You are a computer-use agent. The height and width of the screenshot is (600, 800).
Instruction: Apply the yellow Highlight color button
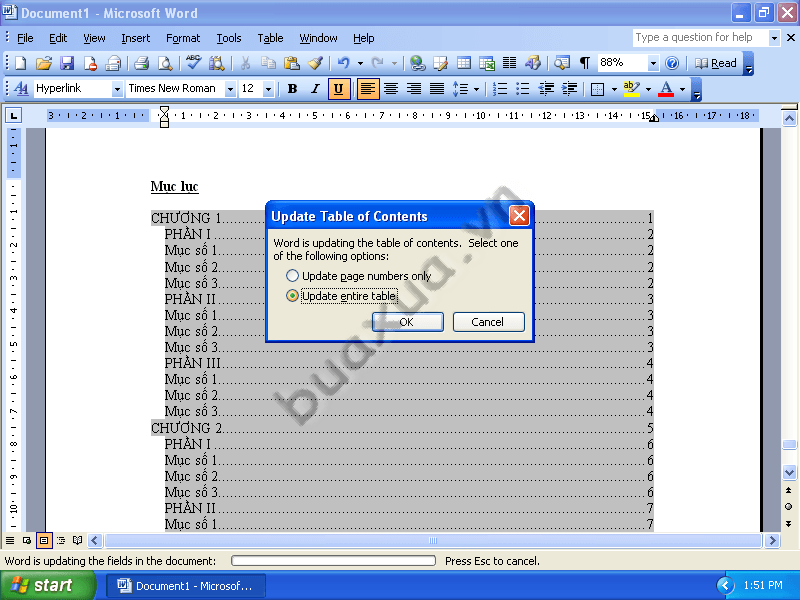631,89
